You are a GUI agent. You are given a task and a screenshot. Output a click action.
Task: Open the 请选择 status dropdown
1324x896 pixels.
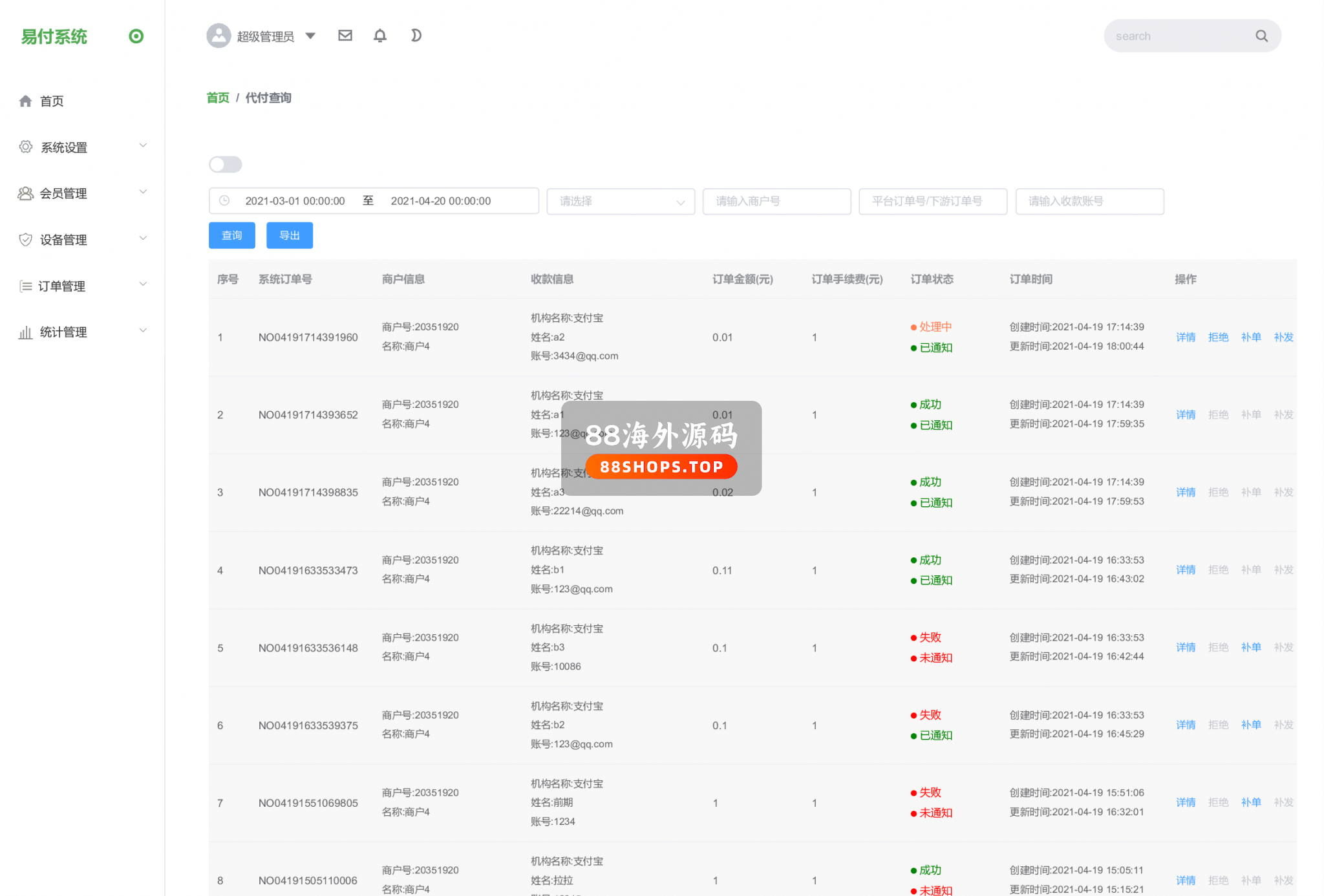620,201
